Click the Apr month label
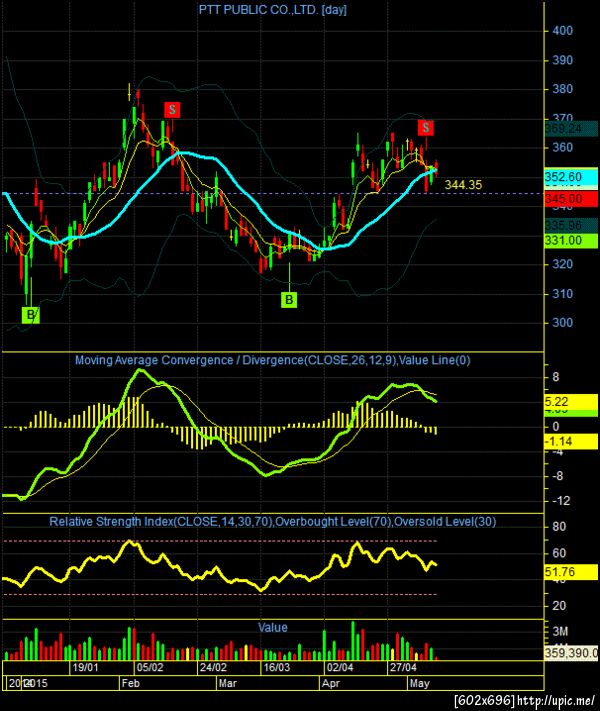Viewport: 600px width, 711px height. [331, 683]
